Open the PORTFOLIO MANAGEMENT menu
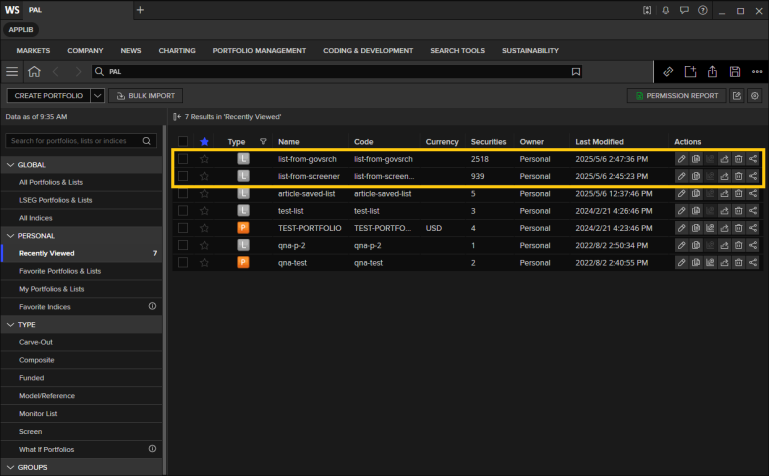769x476 pixels. (x=259, y=50)
